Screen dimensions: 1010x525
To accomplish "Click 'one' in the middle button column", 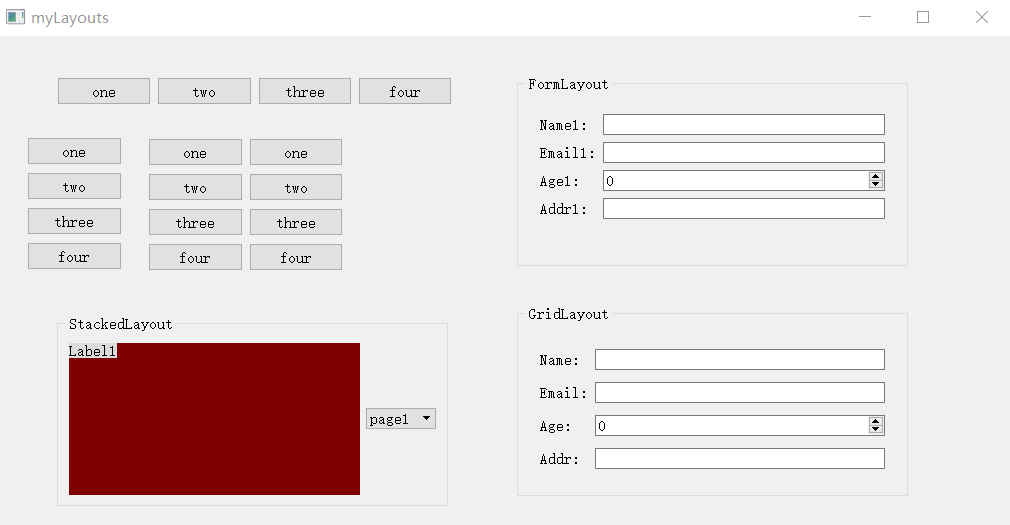I will tap(195, 152).
